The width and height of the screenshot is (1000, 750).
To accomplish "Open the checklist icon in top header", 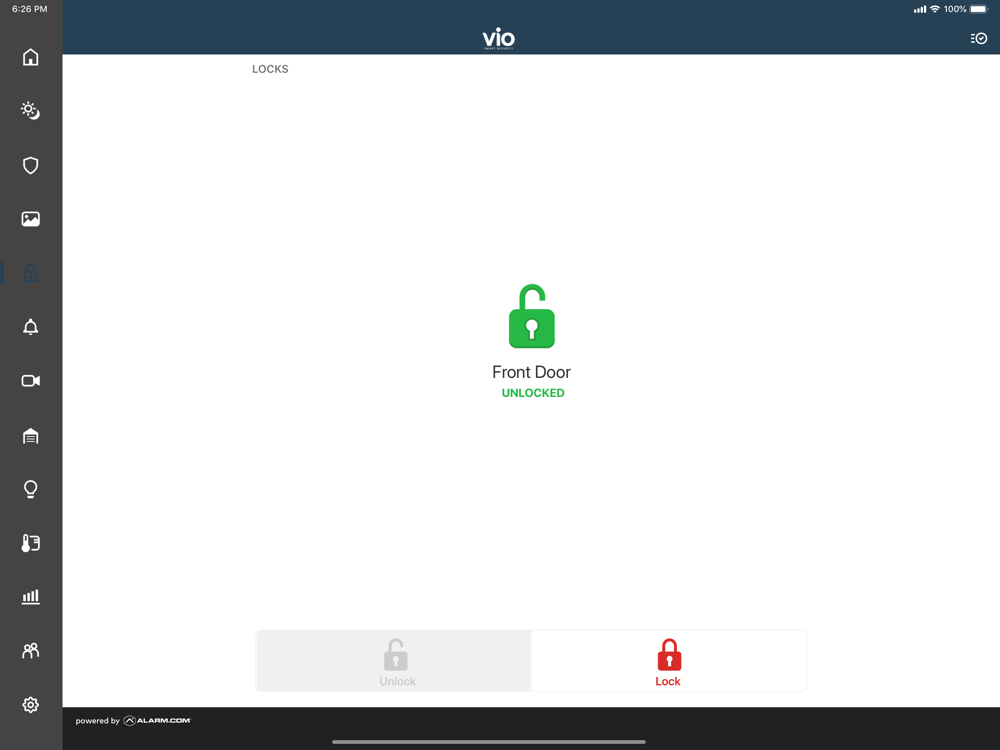I will (x=979, y=39).
